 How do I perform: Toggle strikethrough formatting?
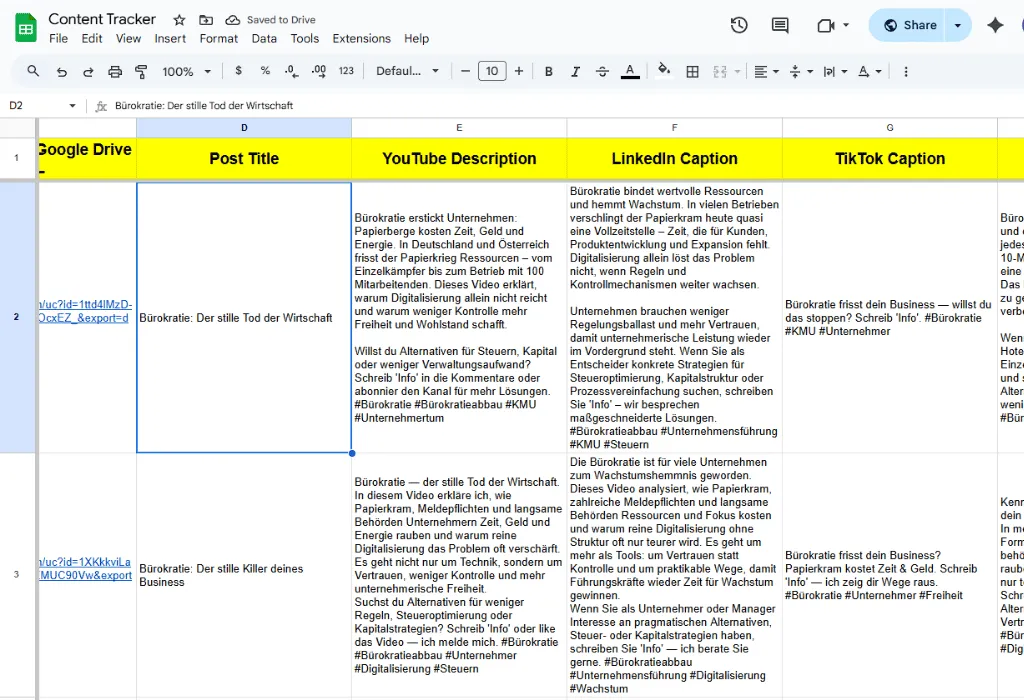(602, 71)
